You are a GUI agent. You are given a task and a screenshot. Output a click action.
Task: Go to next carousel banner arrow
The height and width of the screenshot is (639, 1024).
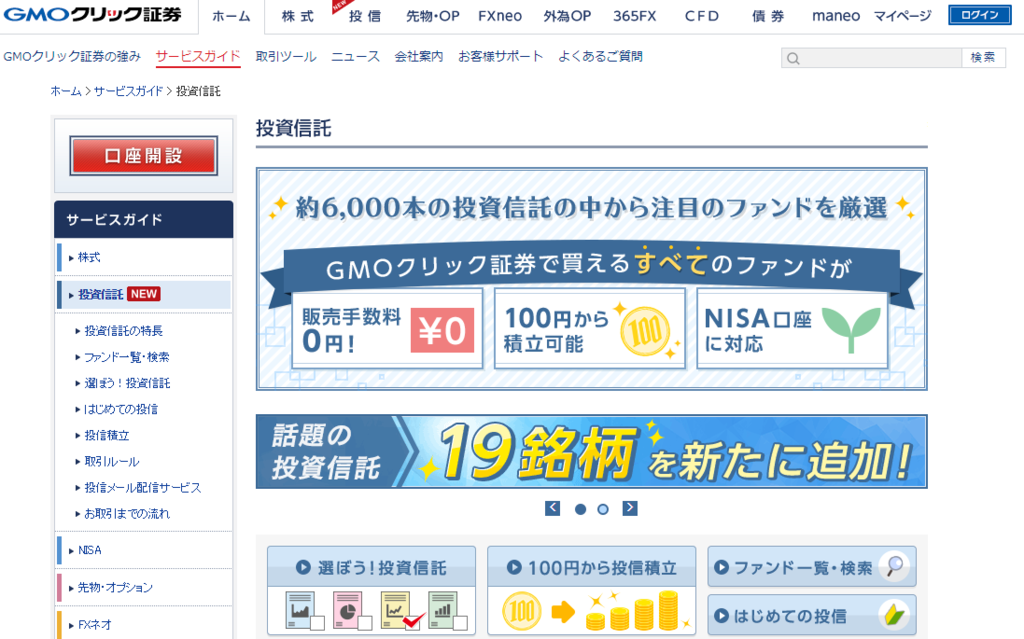(x=630, y=508)
